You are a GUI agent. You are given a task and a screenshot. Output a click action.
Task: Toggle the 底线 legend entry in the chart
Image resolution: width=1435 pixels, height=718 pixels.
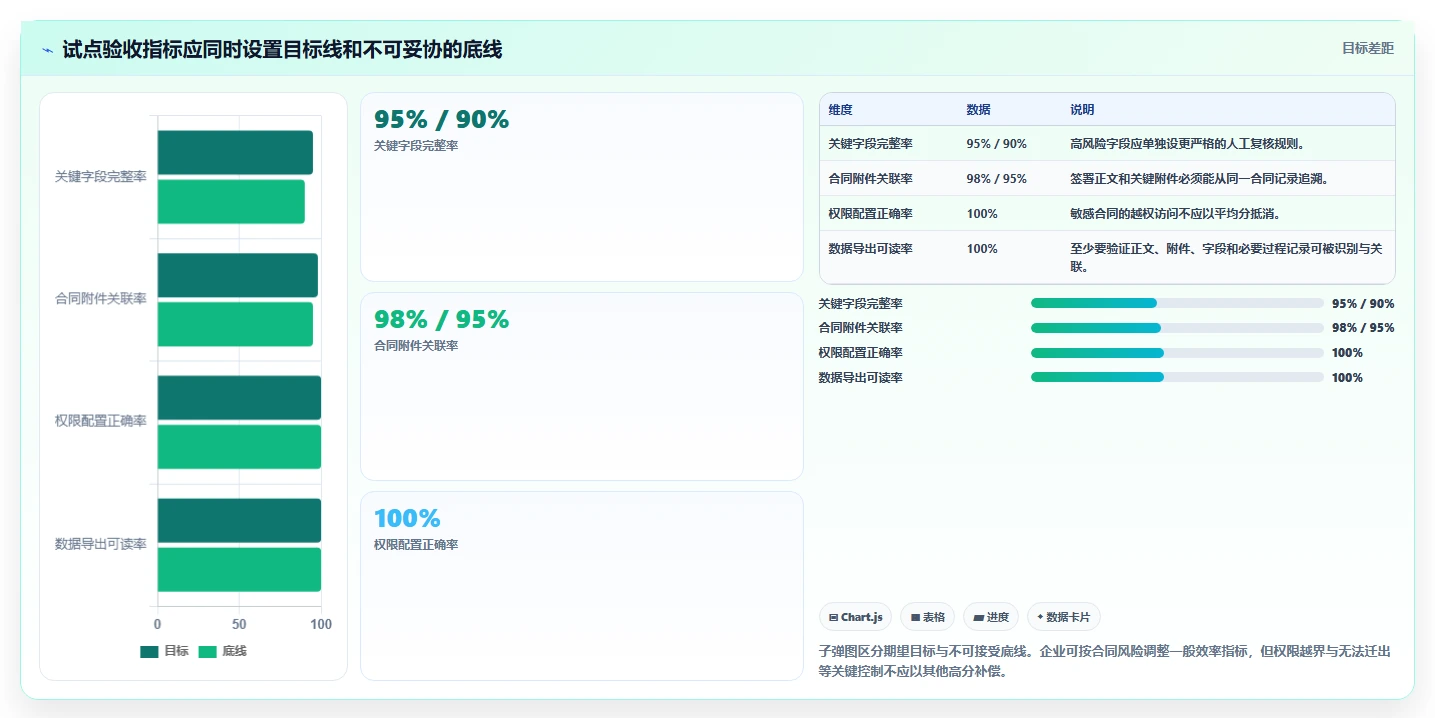pos(222,651)
